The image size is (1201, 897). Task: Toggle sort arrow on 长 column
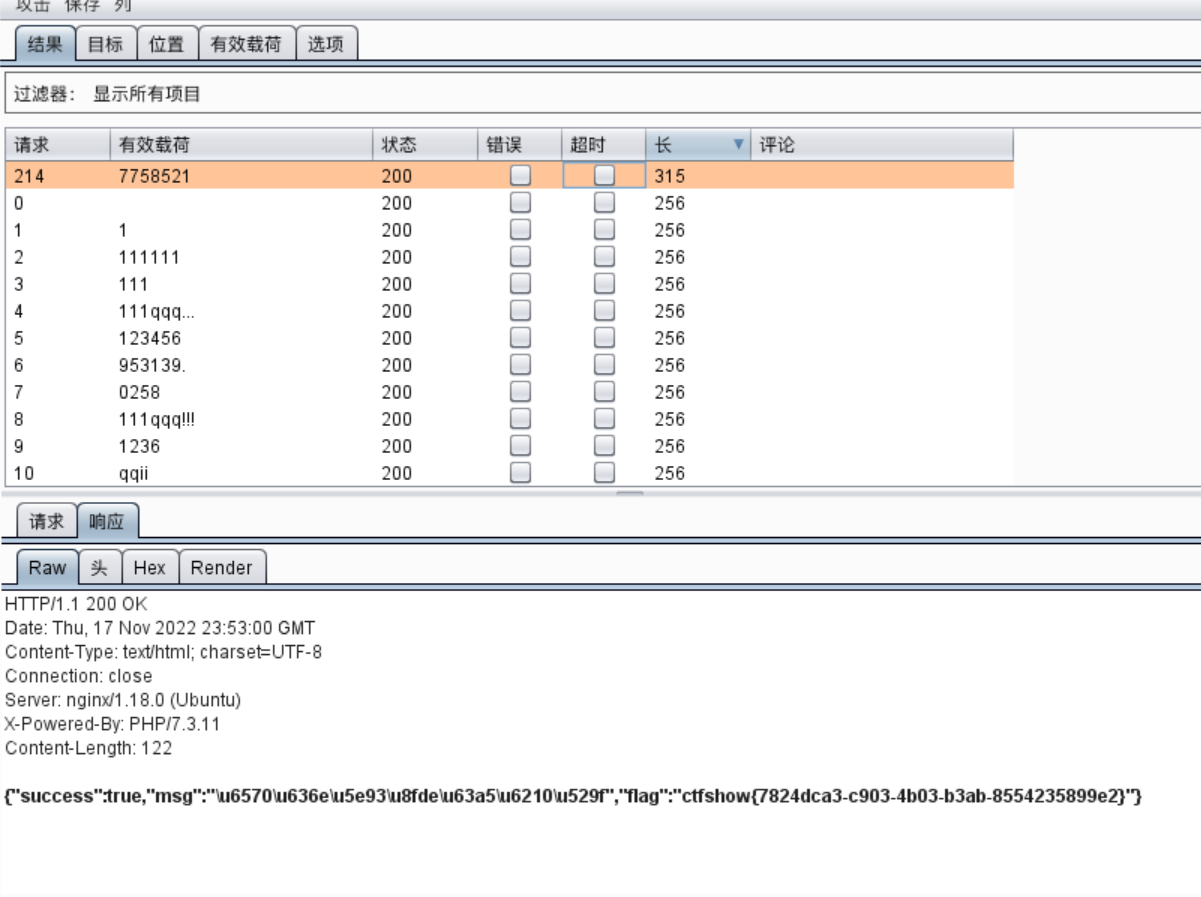pyautogui.click(x=739, y=145)
